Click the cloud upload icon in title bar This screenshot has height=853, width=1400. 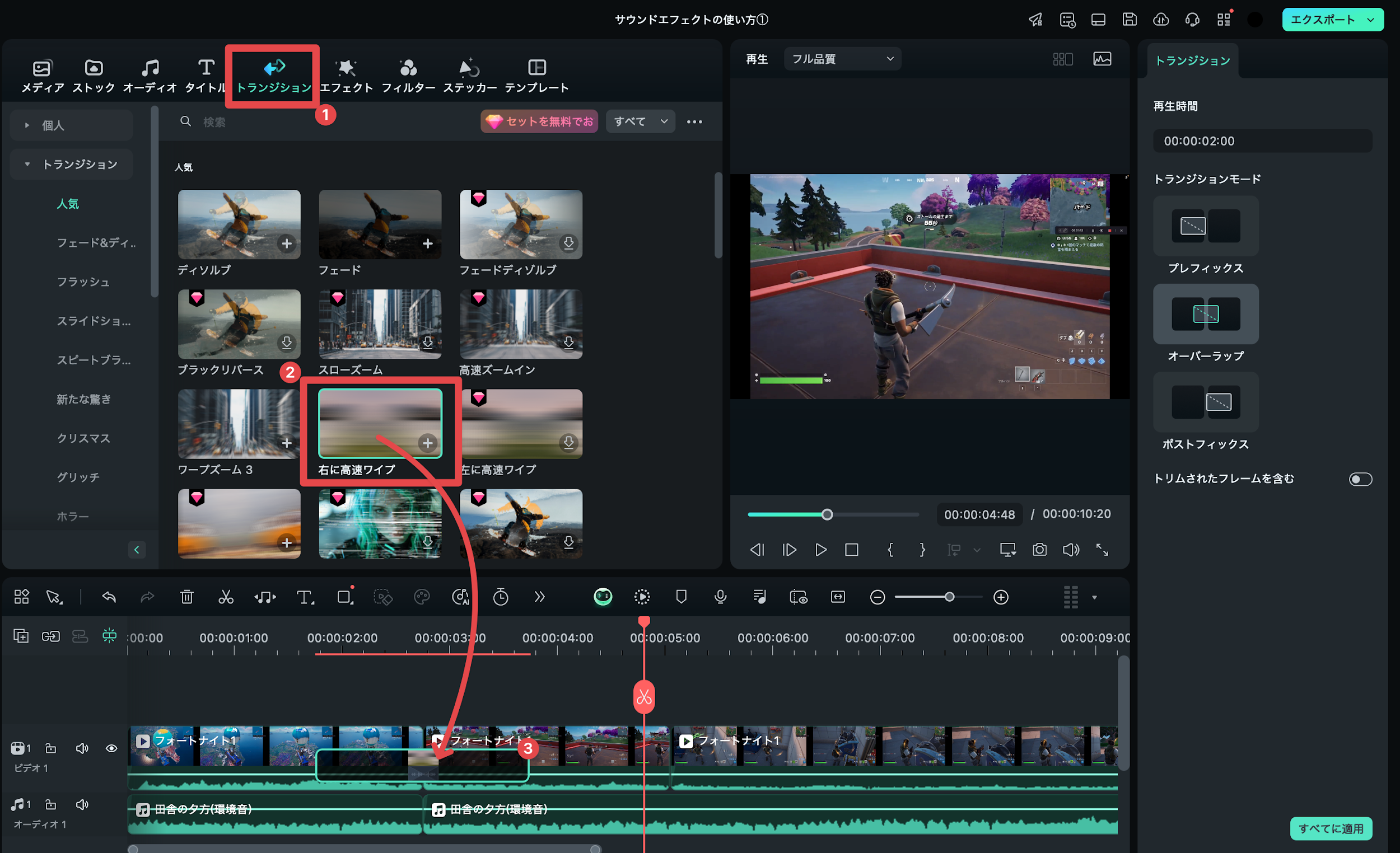tap(1161, 19)
